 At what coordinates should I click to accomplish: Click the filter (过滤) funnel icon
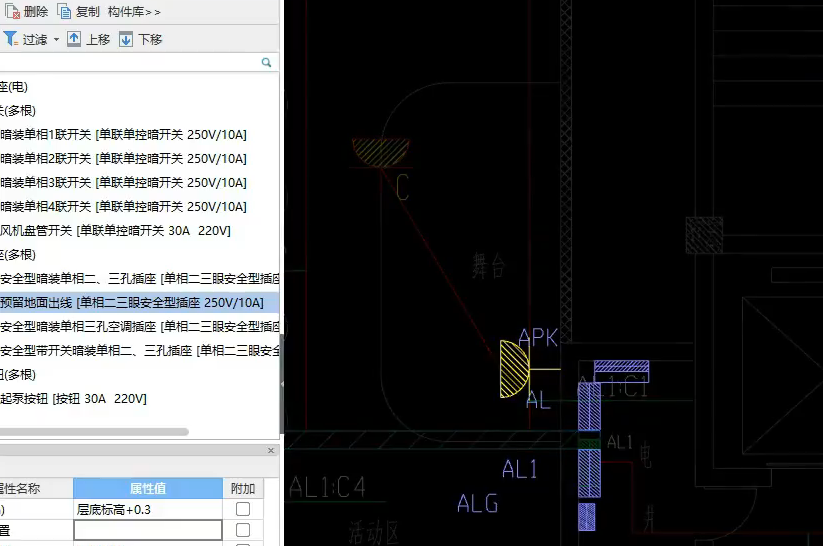[x=10, y=39]
